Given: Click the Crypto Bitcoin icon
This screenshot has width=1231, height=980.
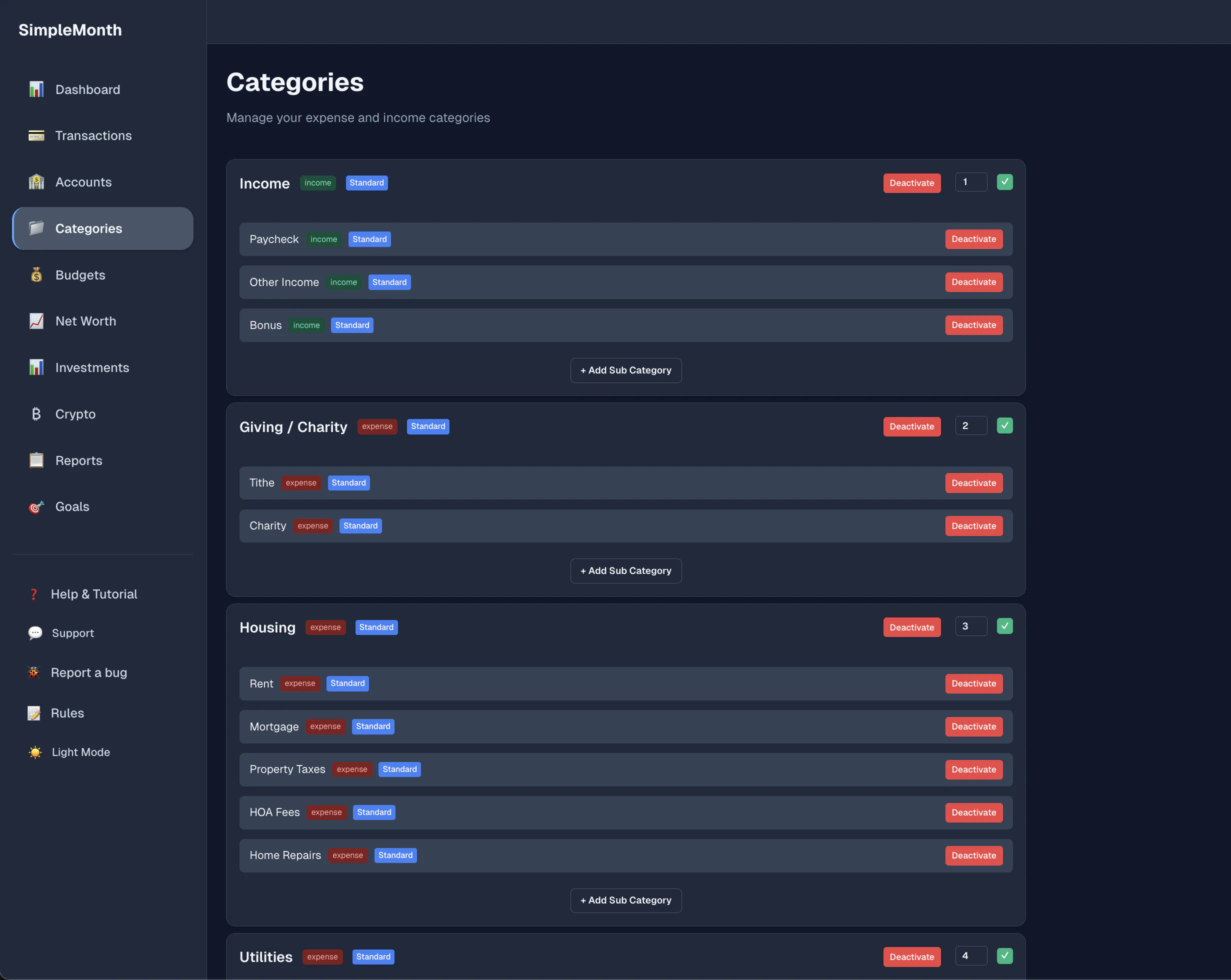Looking at the screenshot, I should click(x=36, y=413).
